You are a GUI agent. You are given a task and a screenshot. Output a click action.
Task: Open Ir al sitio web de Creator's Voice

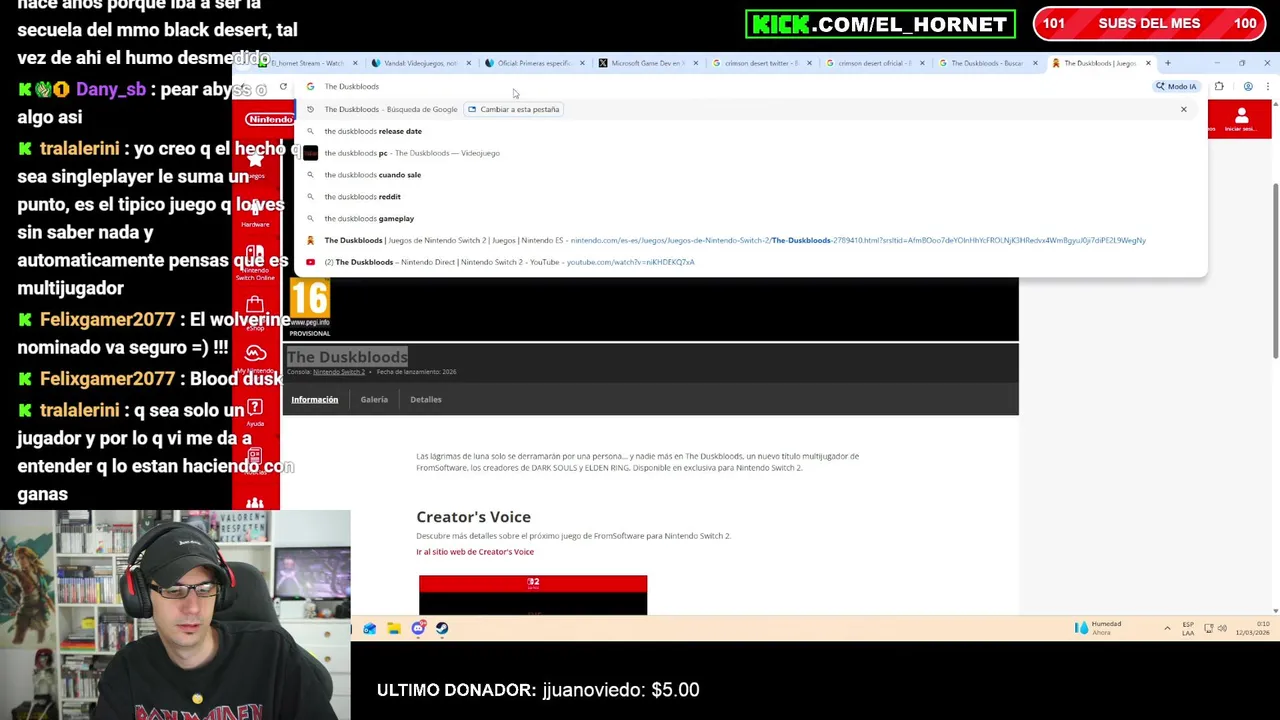tap(475, 552)
